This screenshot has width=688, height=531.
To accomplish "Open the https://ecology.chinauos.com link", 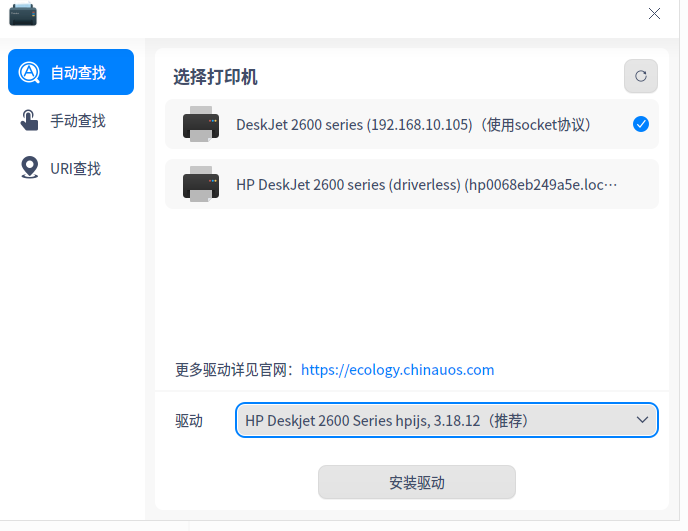I will point(398,370).
